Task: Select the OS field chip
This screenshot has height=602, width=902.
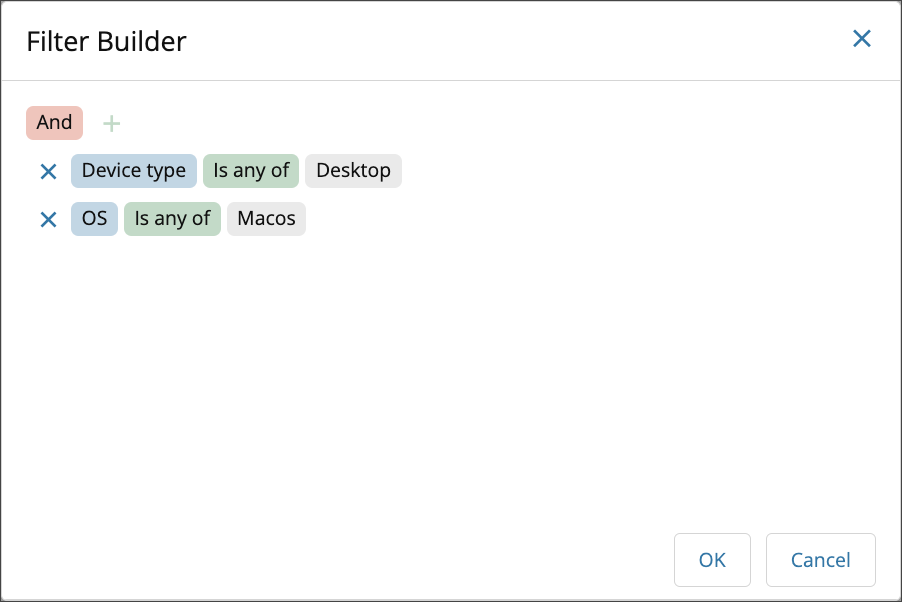Action: 94,219
